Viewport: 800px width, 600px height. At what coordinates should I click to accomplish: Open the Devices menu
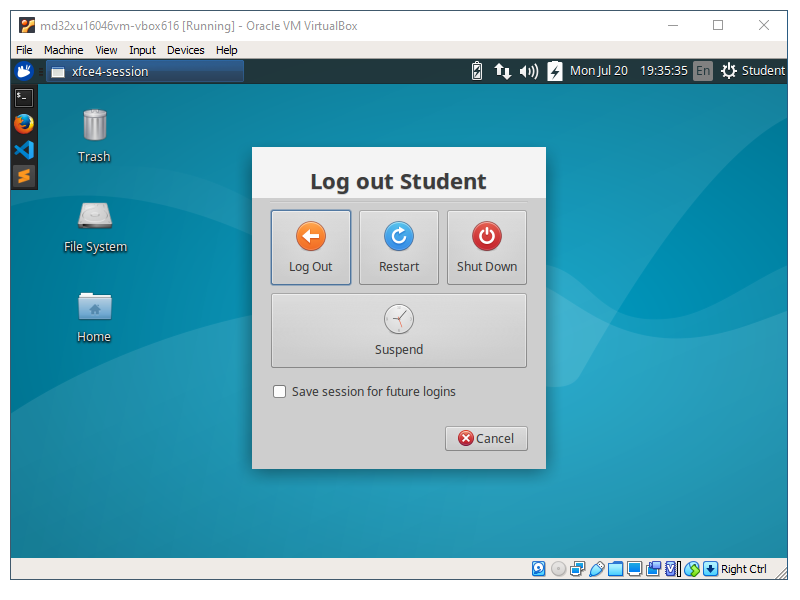[x=185, y=50]
